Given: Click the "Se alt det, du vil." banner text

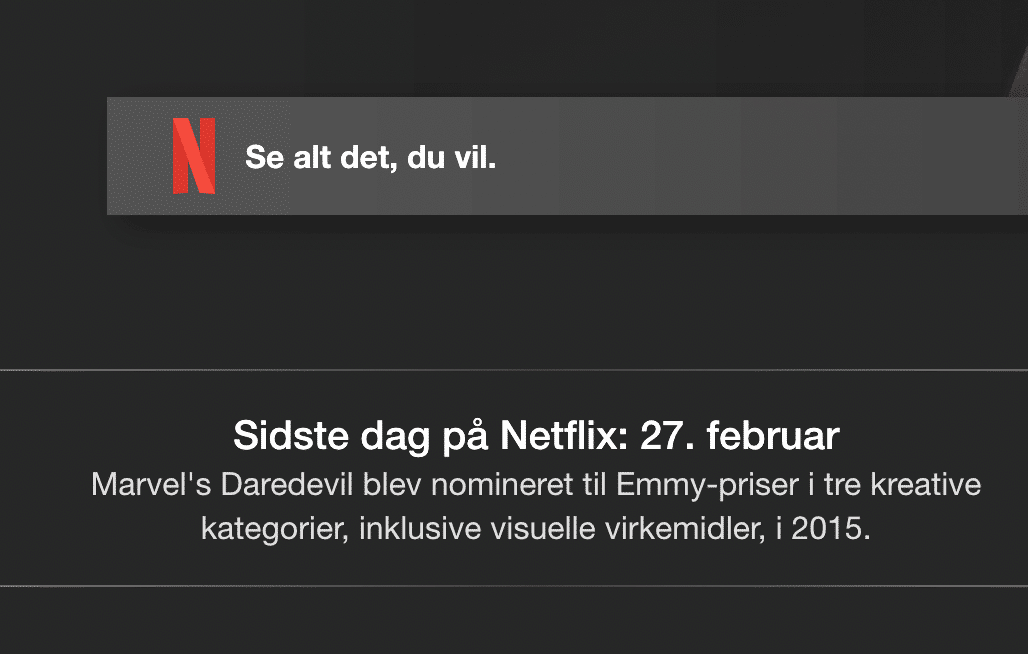Looking at the screenshot, I should 370,158.
